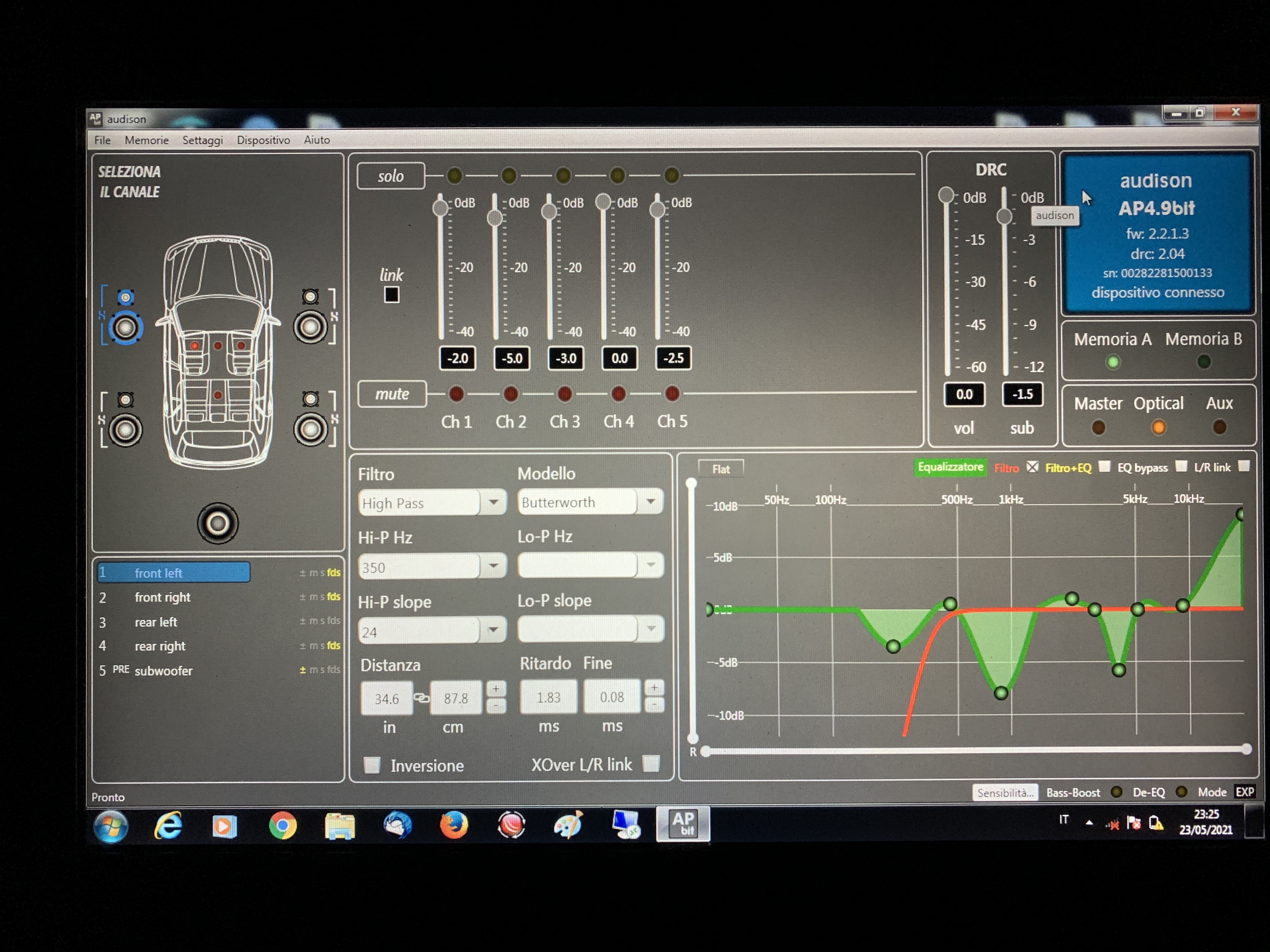This screenshot has height=952, width=1270.
Task: Click the mute button
Action: pyautogui.click(x=392, y=394)
